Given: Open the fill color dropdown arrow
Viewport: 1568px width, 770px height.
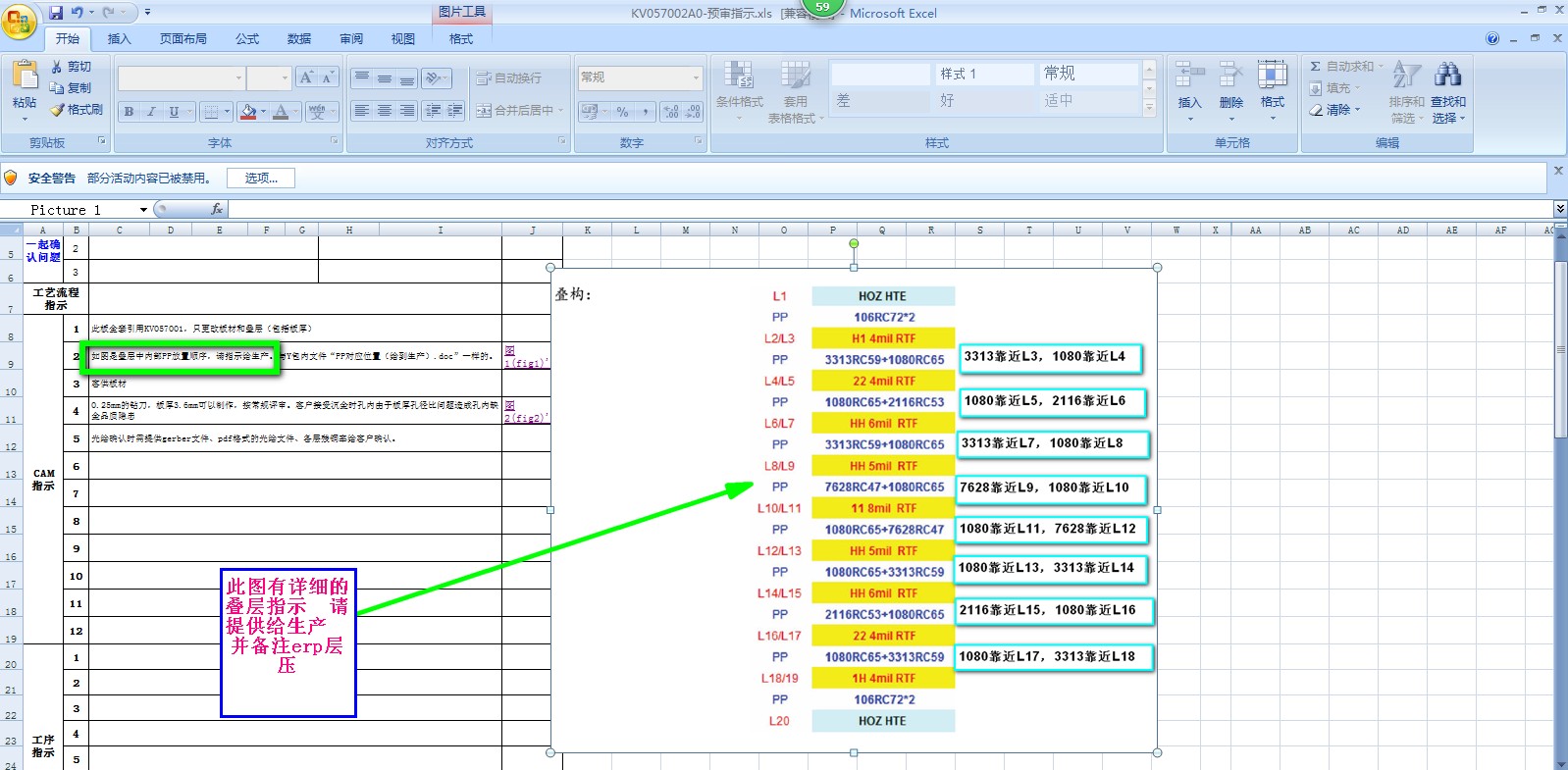Looking at the screenshot, I should [263, 112].
